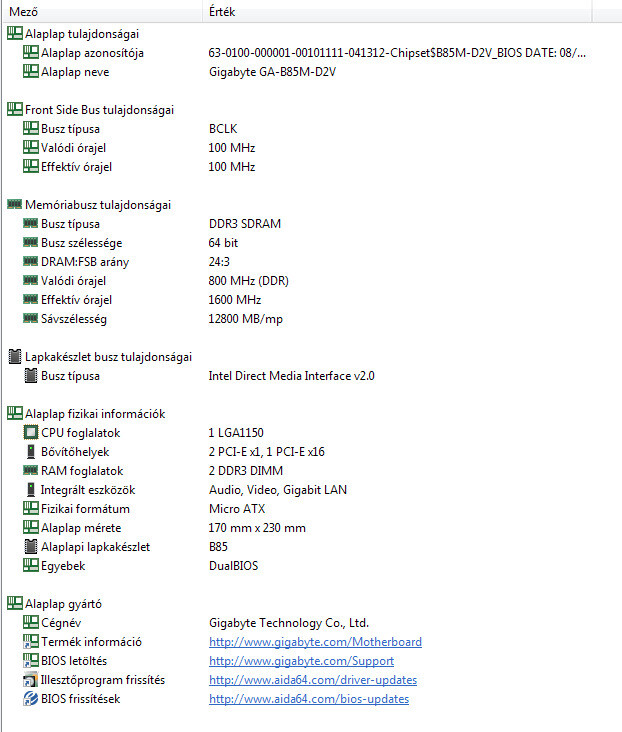
Task: Click the Lapkakészlet busz tulajdonságai chip icon
Action: click(15, 357)
